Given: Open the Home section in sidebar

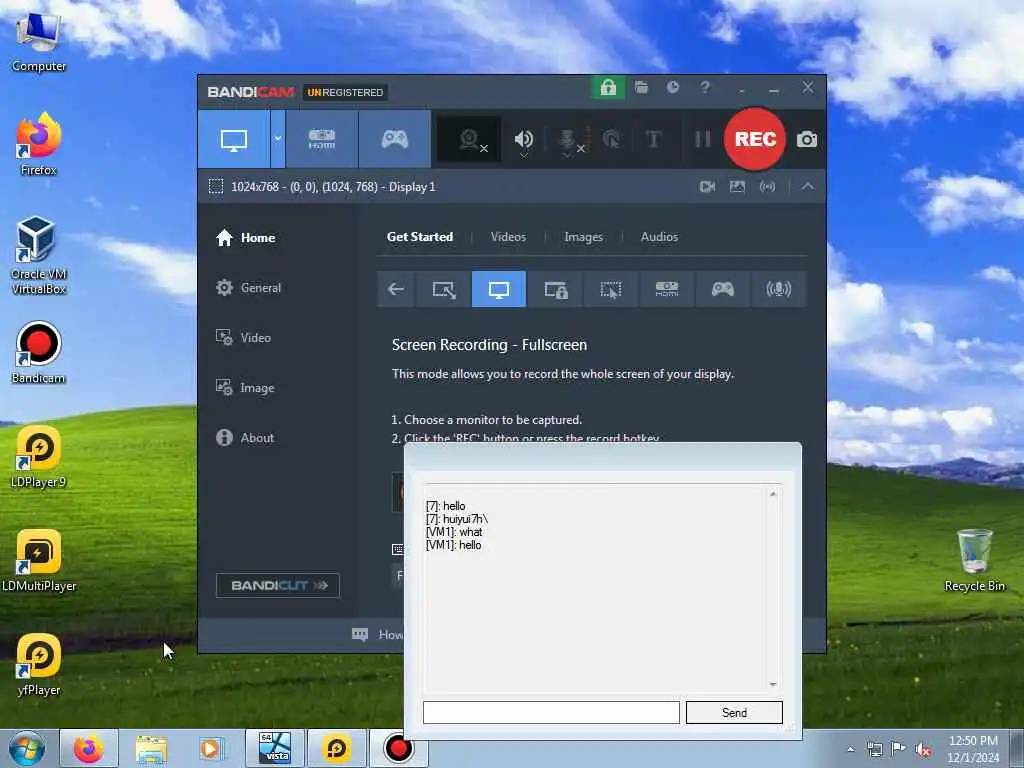Looking at the screenshot, I should 246,238.
